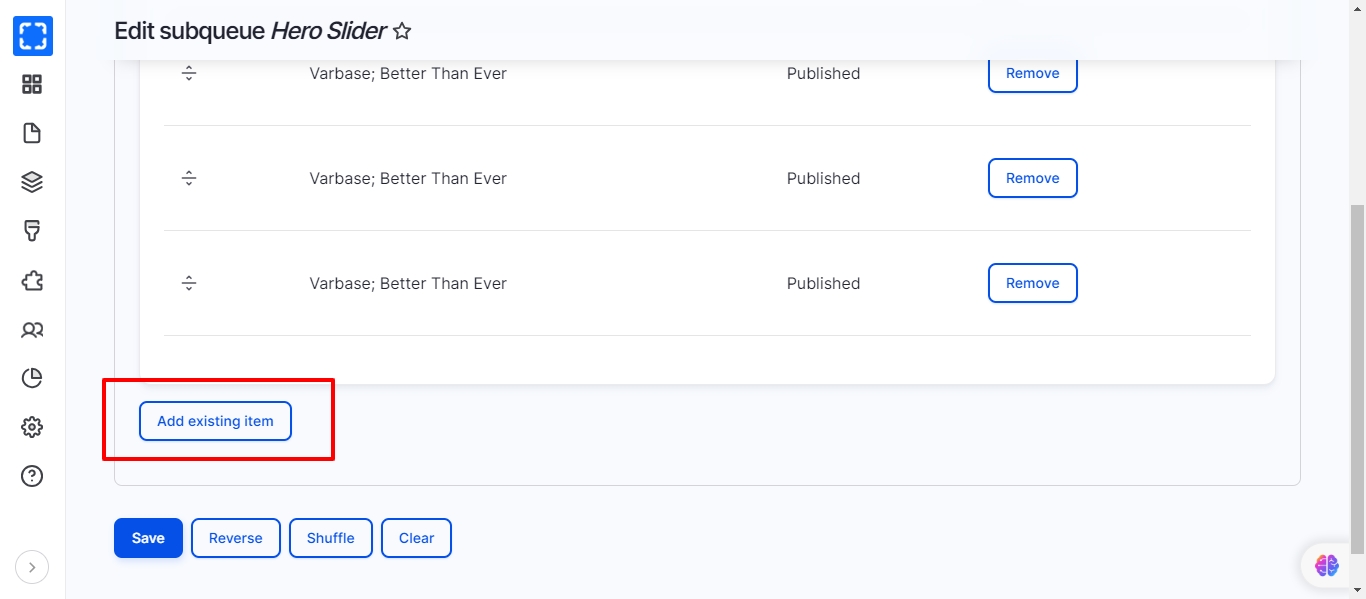This screenshot has height=599, width=1366.
Task: Open Configuration via the sidebar gear icon
Action: coord(32,427)
